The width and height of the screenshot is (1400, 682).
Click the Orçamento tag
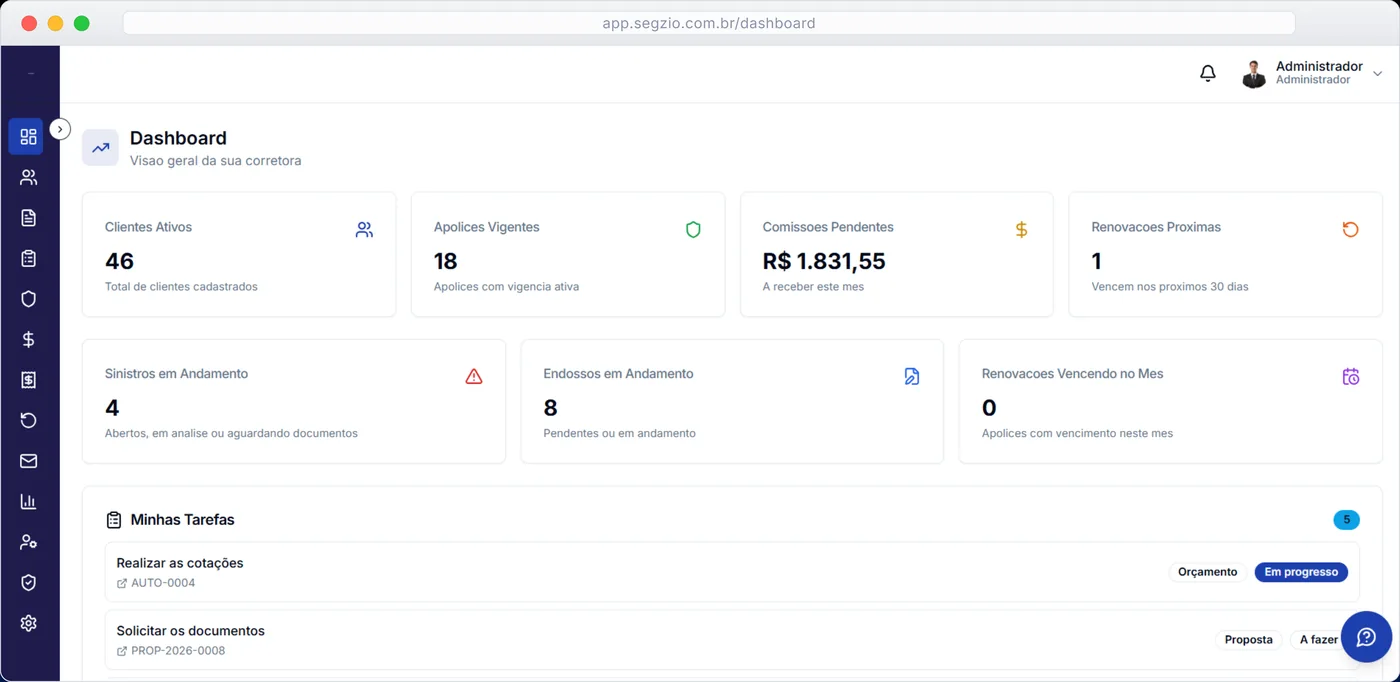tap(1207, 572)
